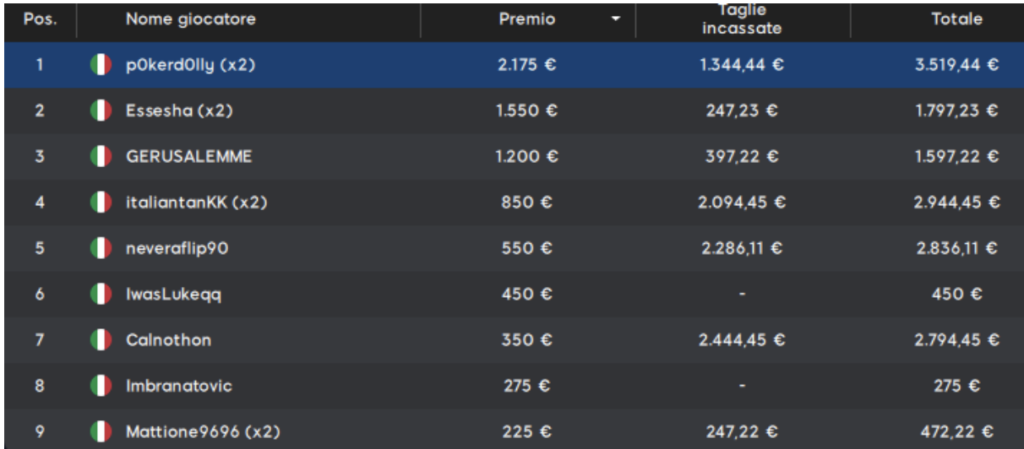Click GERUSALEMME's Italian flag icon
The height and width of the screenshot is (449, 1024).
tap(101, 157)
